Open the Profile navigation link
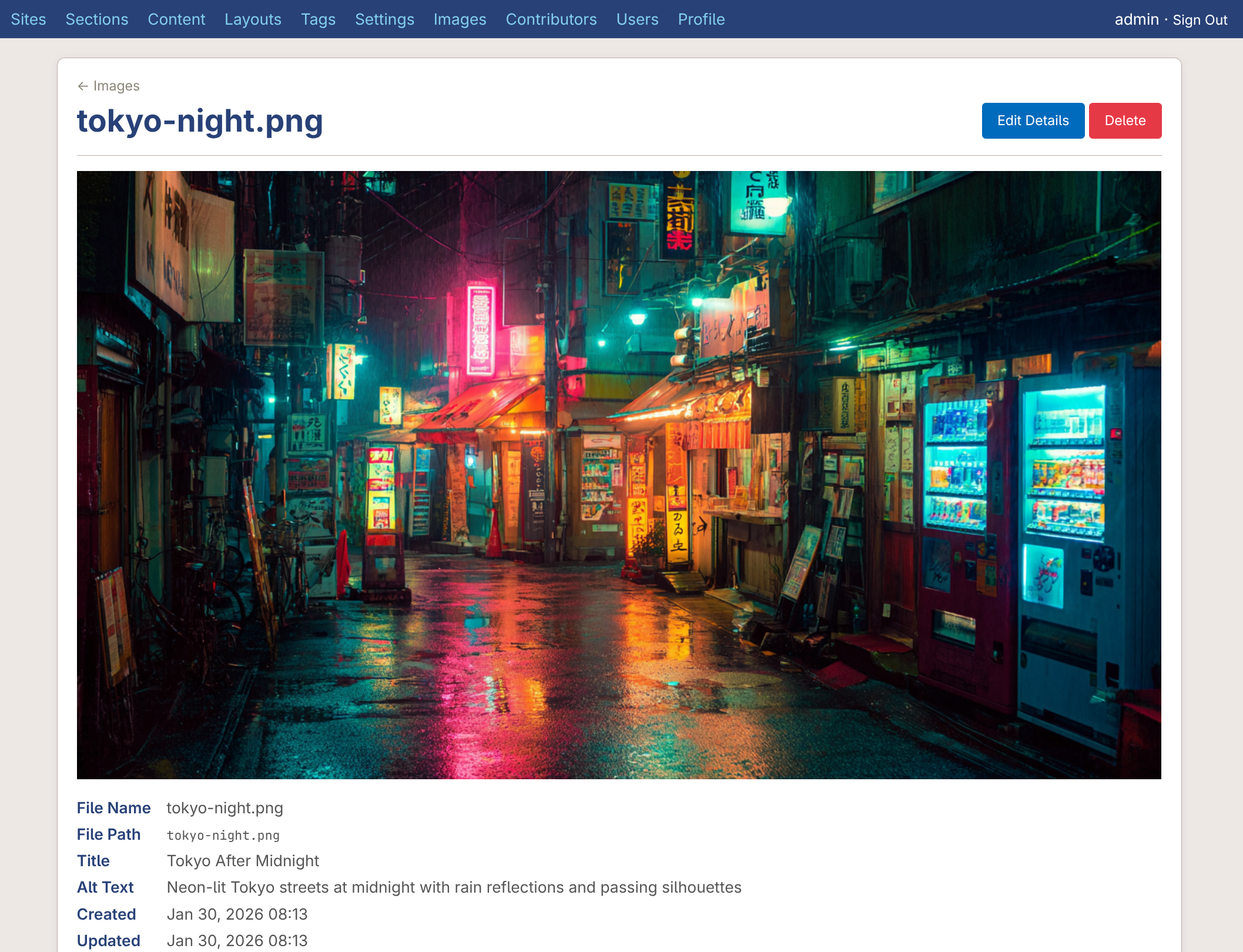 pos(701,19)
